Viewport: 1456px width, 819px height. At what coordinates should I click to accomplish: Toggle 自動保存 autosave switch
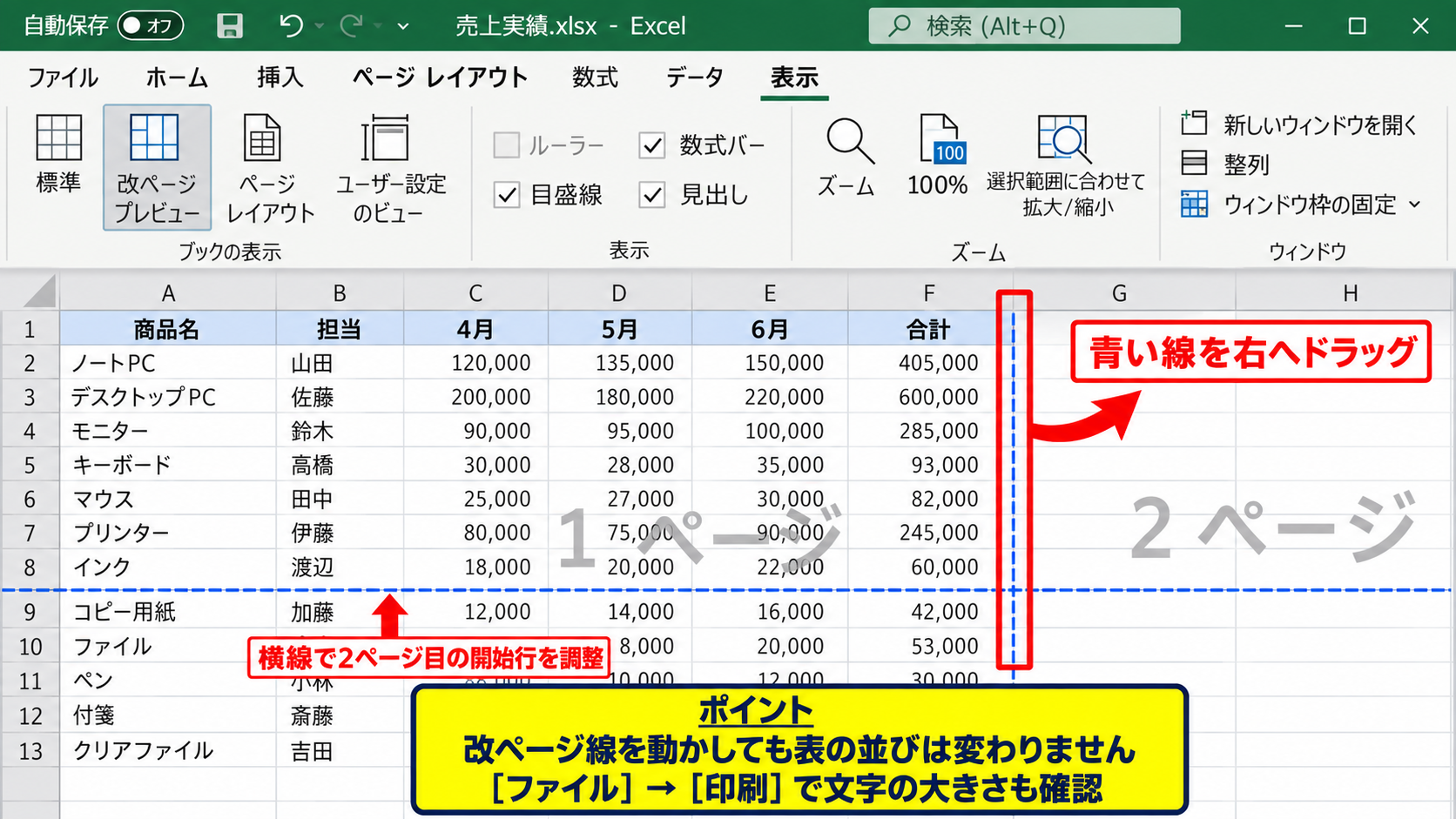[150, 26]
